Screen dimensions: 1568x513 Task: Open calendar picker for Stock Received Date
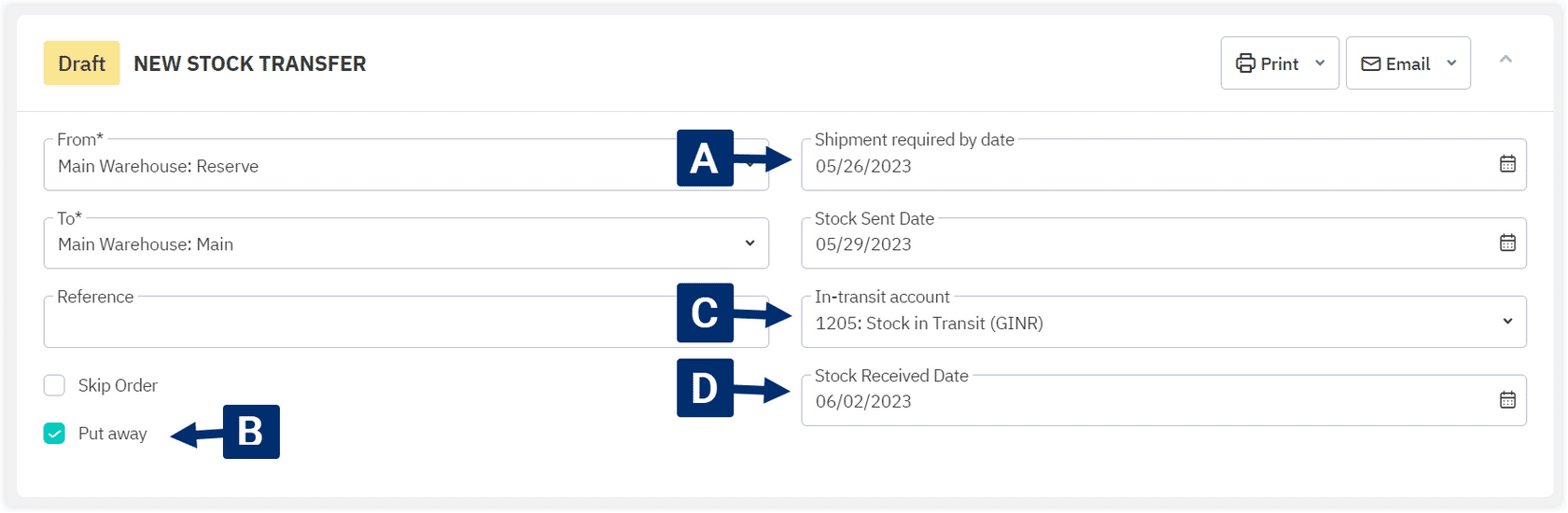(x=1507, y=400)
